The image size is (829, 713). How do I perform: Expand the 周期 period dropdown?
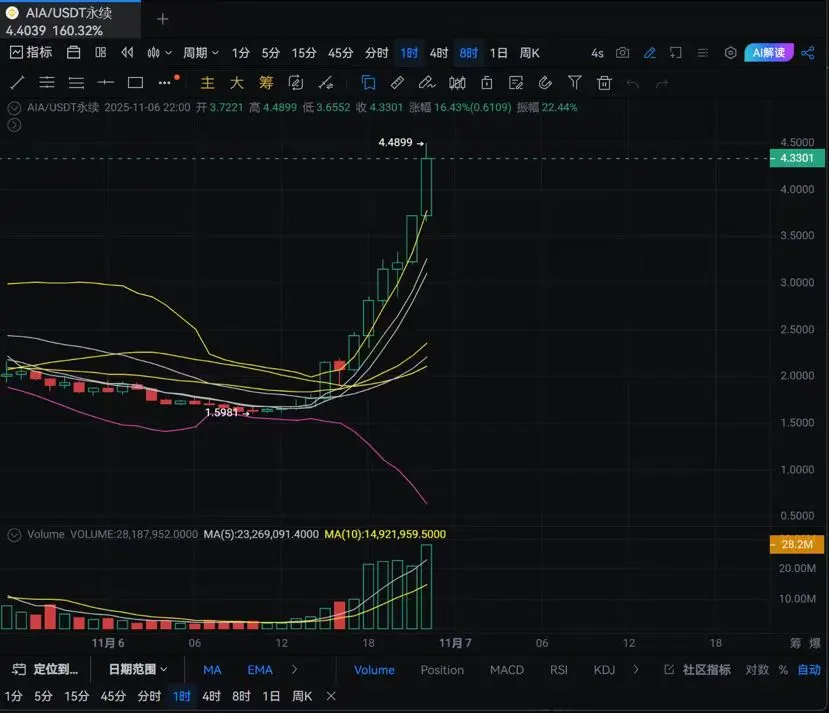200,53
